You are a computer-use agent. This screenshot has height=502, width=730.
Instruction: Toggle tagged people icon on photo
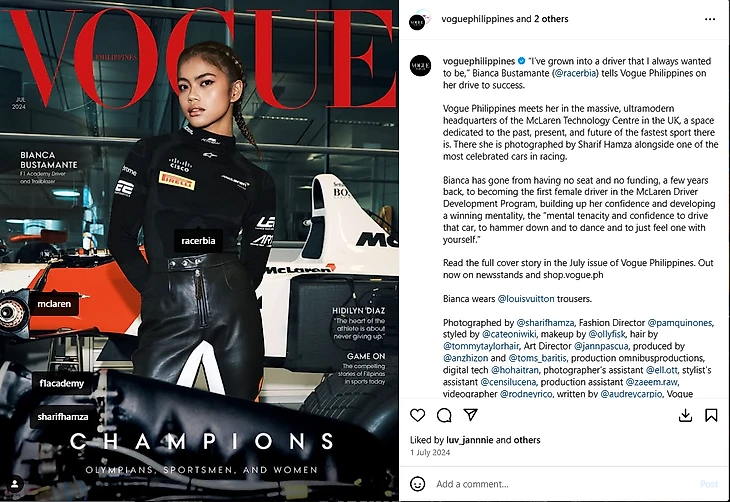coord(15,484)
